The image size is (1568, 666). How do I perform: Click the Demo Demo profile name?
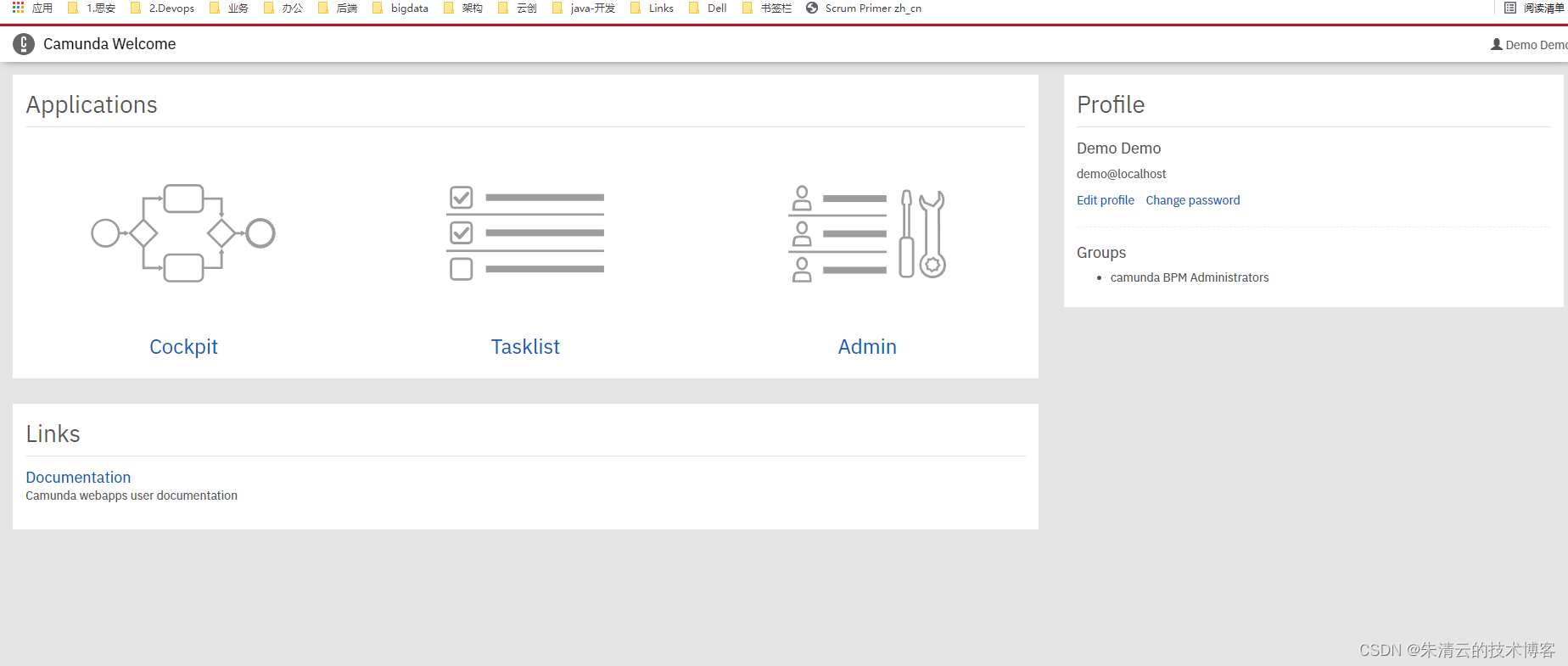pyautogui.click(x=1118, y=148)
